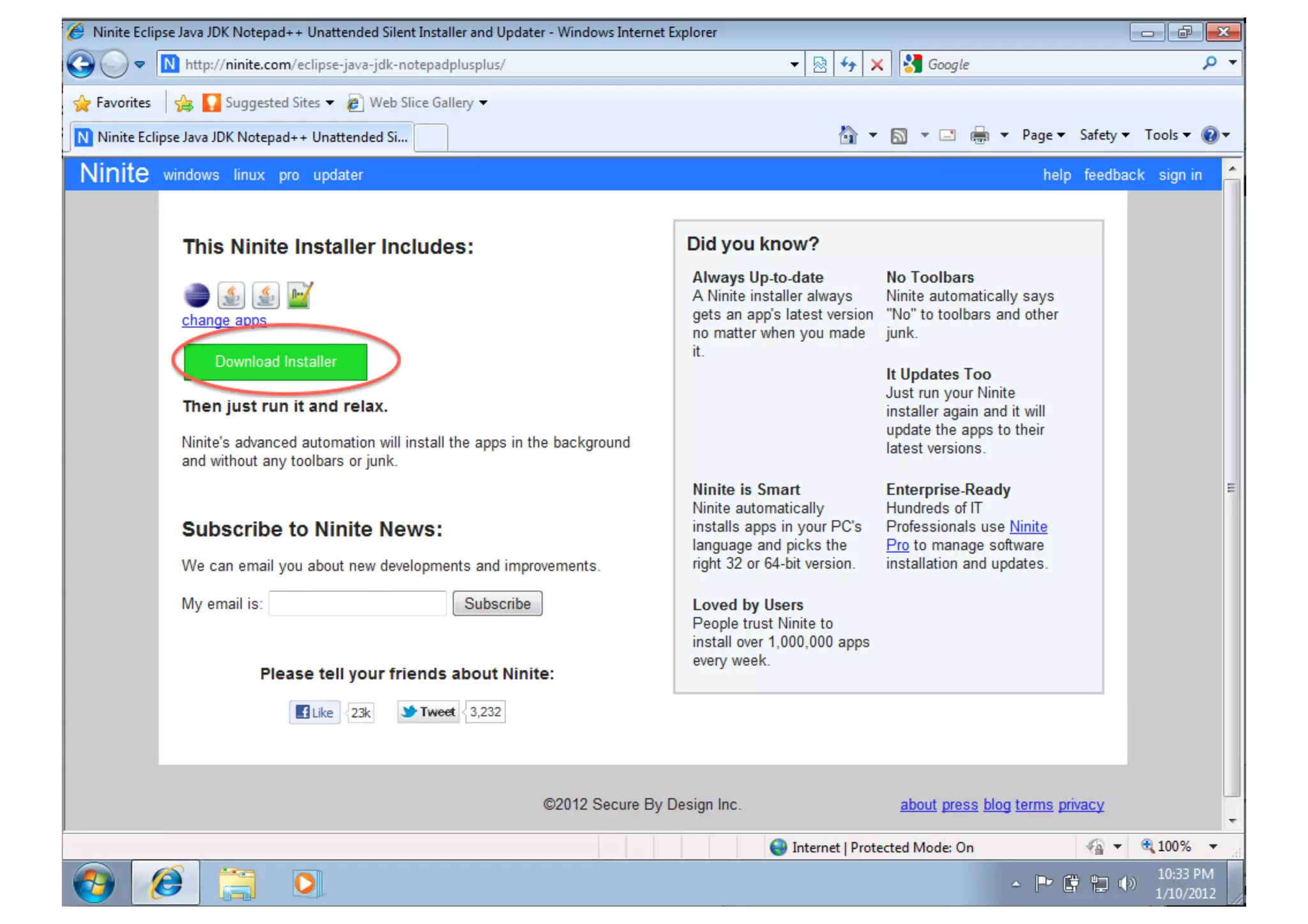
Task: Click the RSS Feeds toolbar icon
Action: coord(899,136)
